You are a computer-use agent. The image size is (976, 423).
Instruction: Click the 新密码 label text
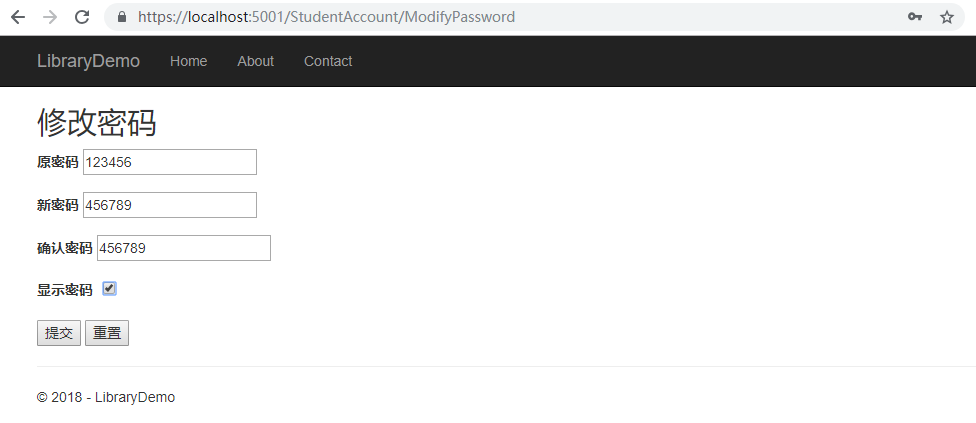[57, 205]
